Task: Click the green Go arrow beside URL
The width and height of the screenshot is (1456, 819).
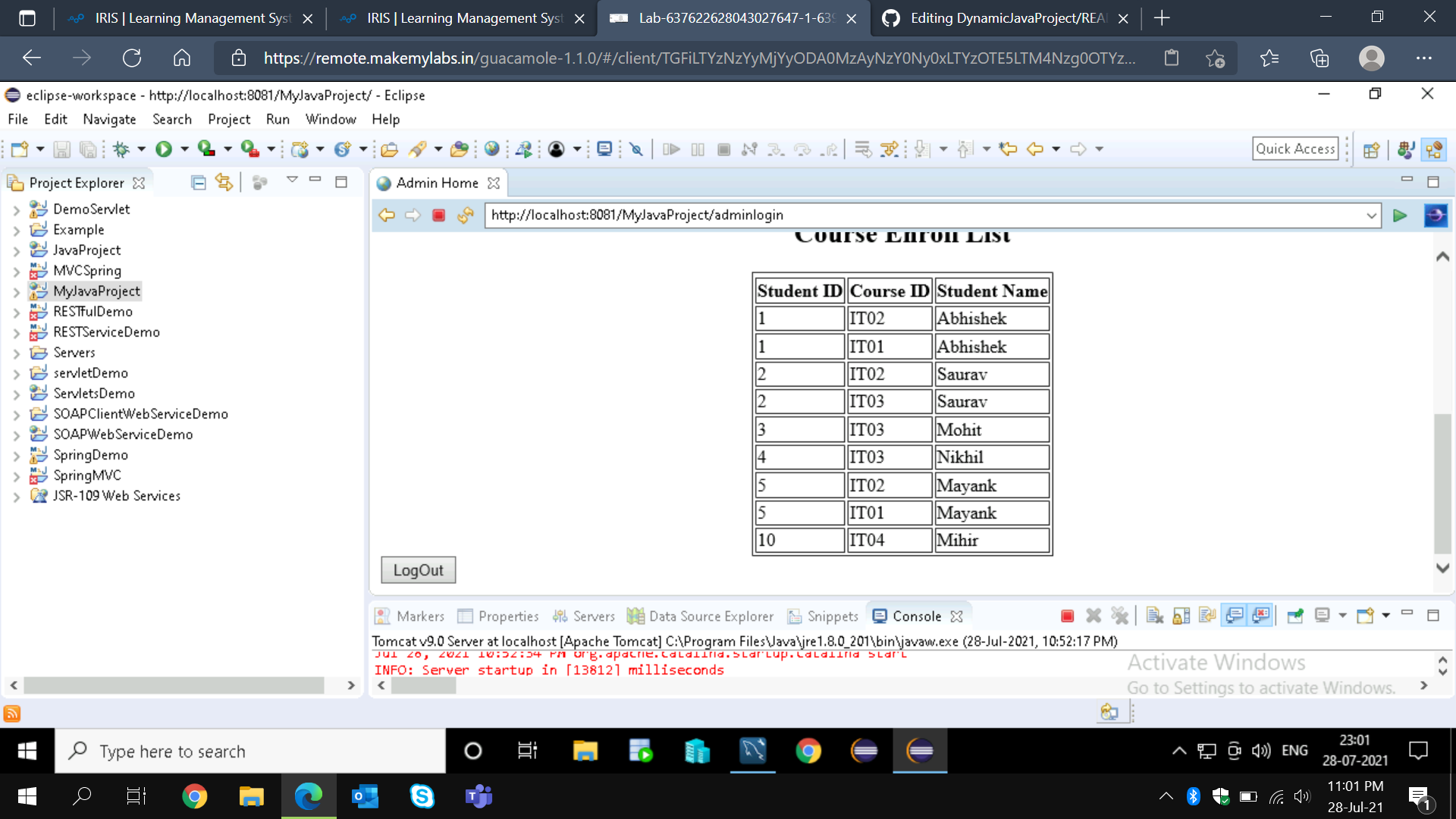Action: (1400, 215)
